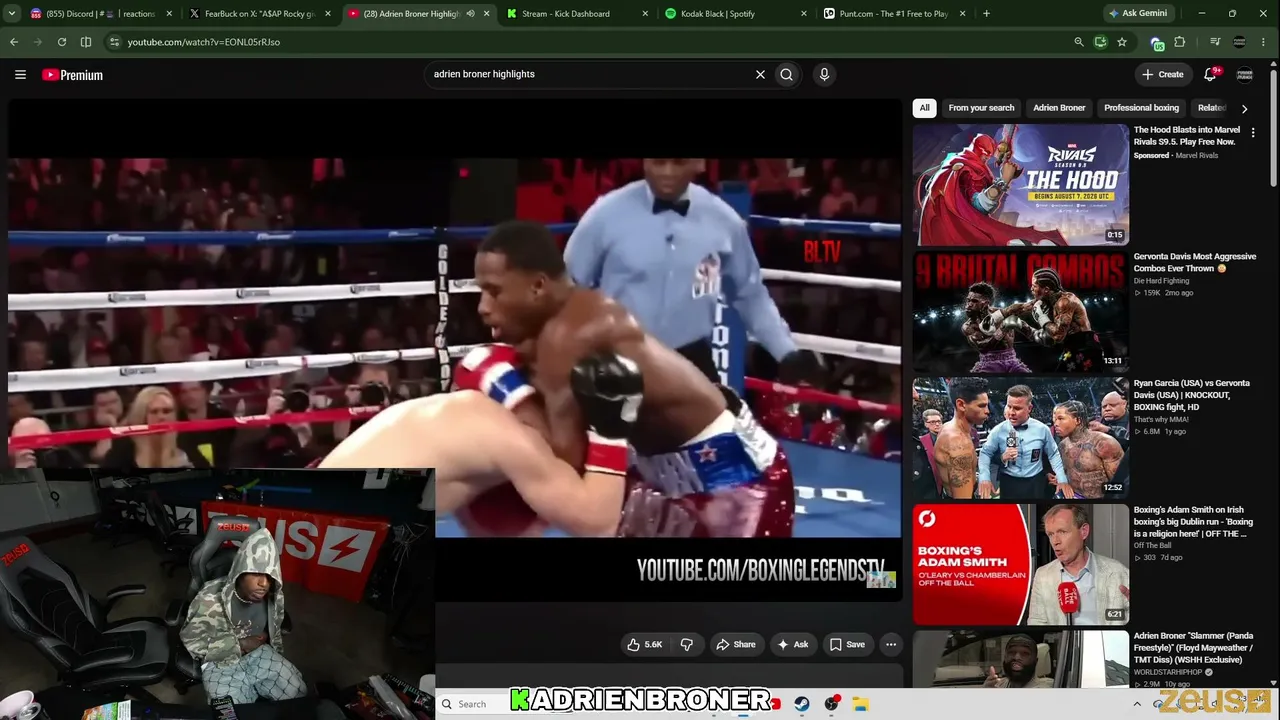Share the video
Image resolution: width=1280 pixels, height=720 pixels.
(x=735, y=645)
